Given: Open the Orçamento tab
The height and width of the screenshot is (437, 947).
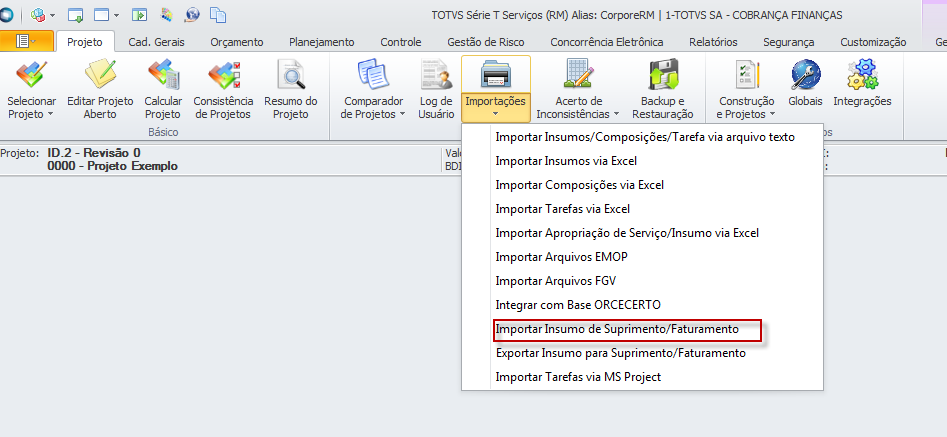Looking at the screenshot, I should tap(237, 42).
